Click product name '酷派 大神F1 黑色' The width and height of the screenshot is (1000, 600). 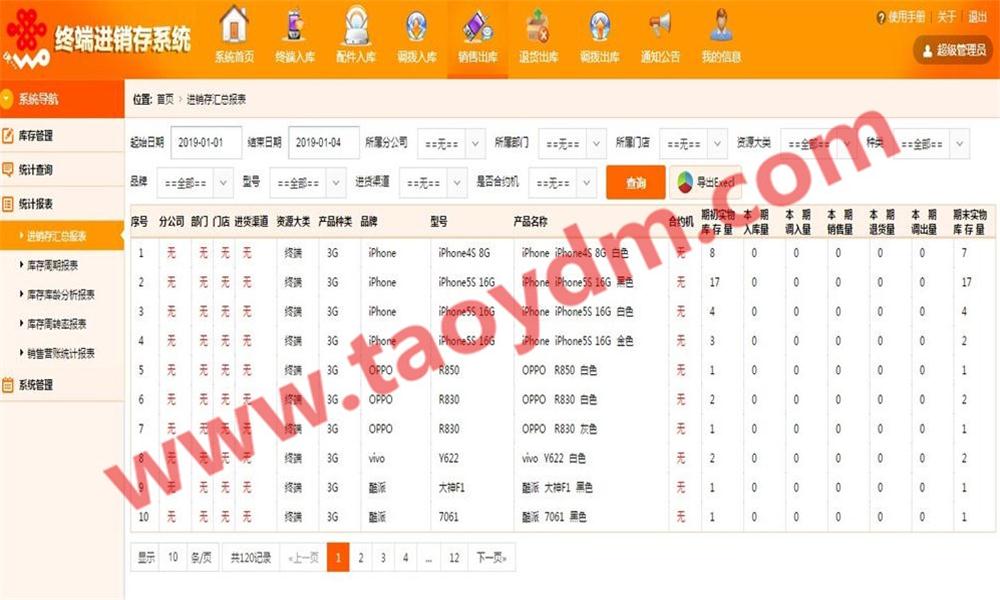tap(557, 488)
